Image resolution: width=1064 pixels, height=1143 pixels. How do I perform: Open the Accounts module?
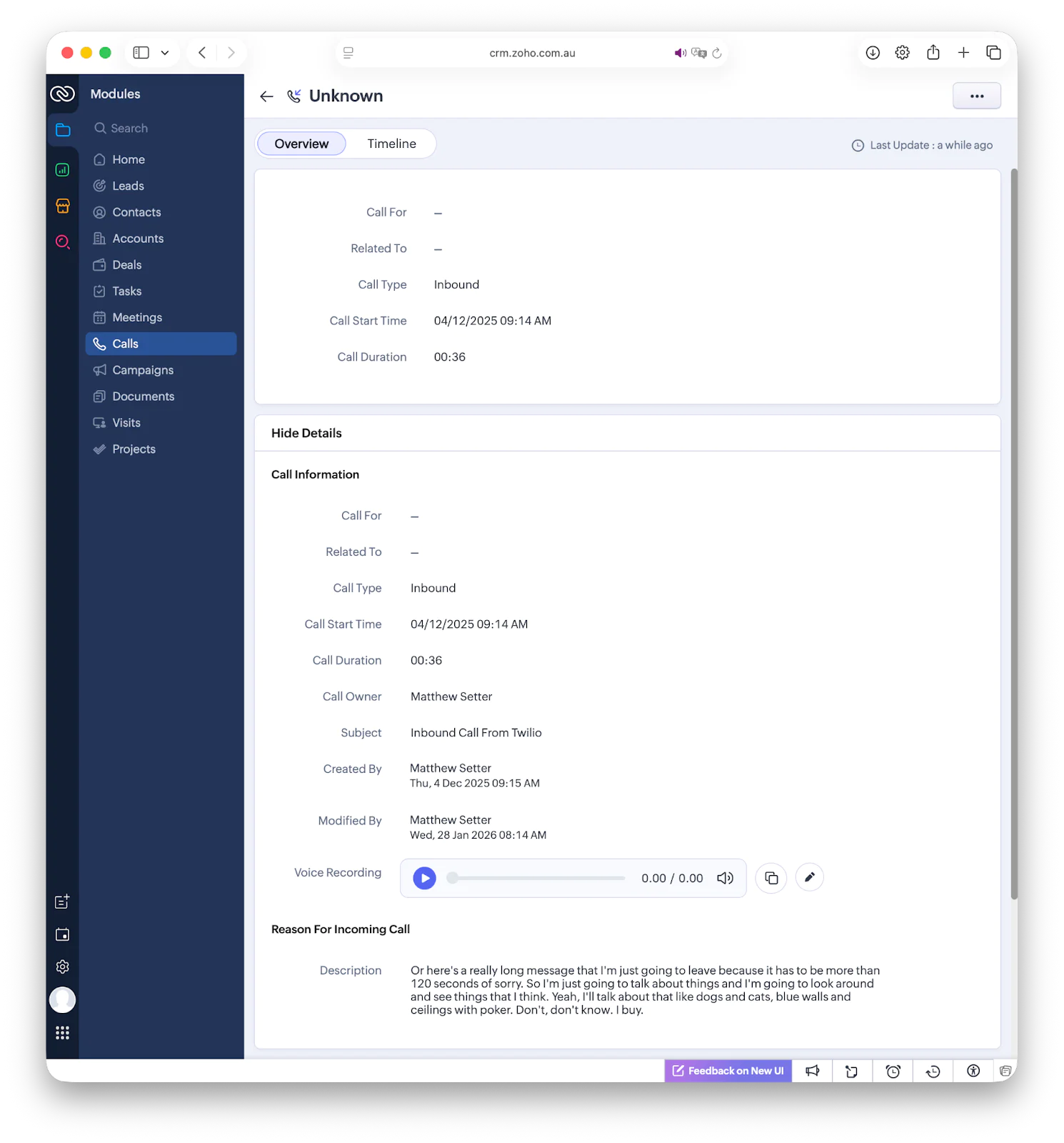coord(161,239)
